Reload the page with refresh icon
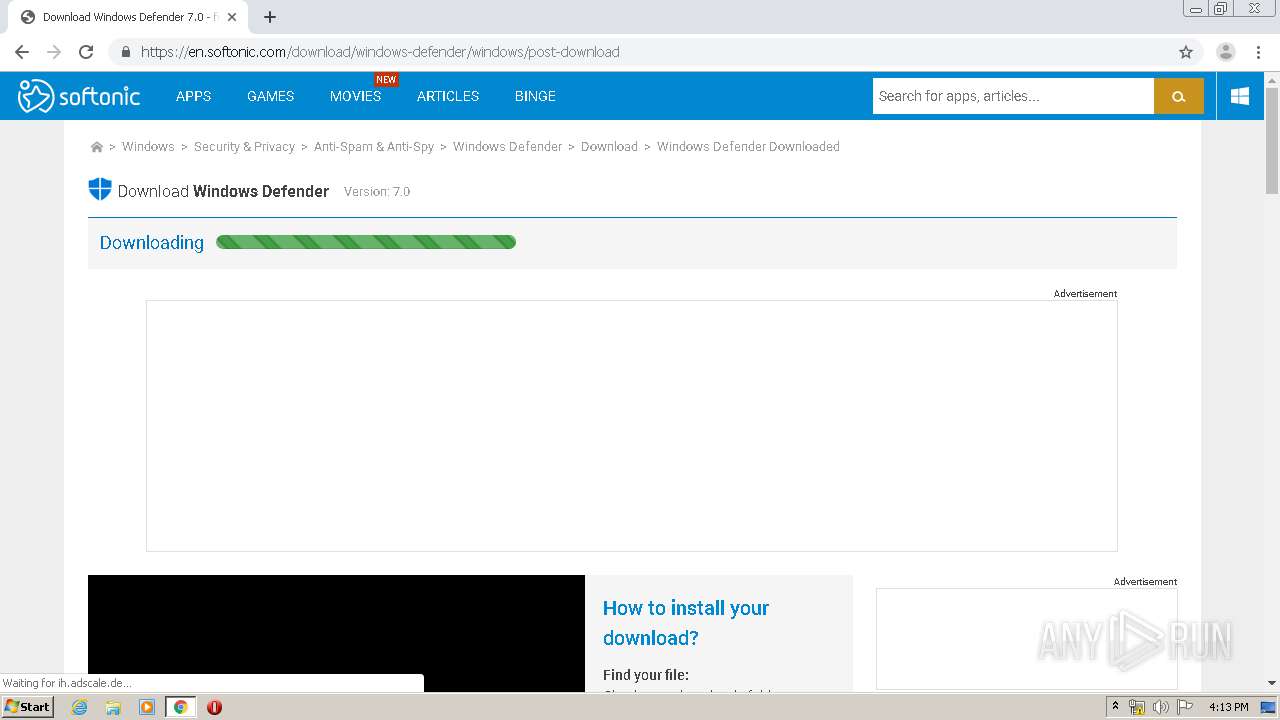1280x720 pixels. click(86, 52)
